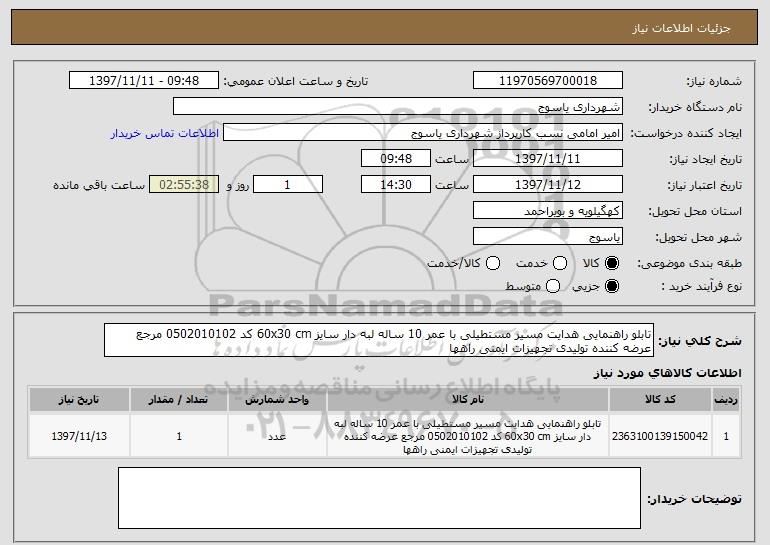
Task: Click the واحد شمارش column header
Action: 277,400
